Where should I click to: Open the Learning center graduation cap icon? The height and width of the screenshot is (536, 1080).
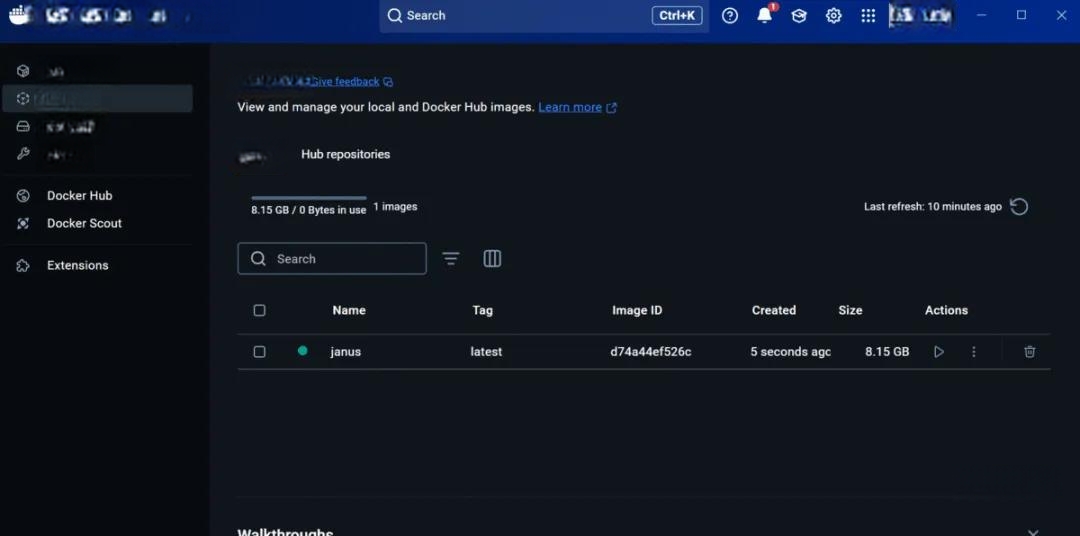click(x=799, y=15)
